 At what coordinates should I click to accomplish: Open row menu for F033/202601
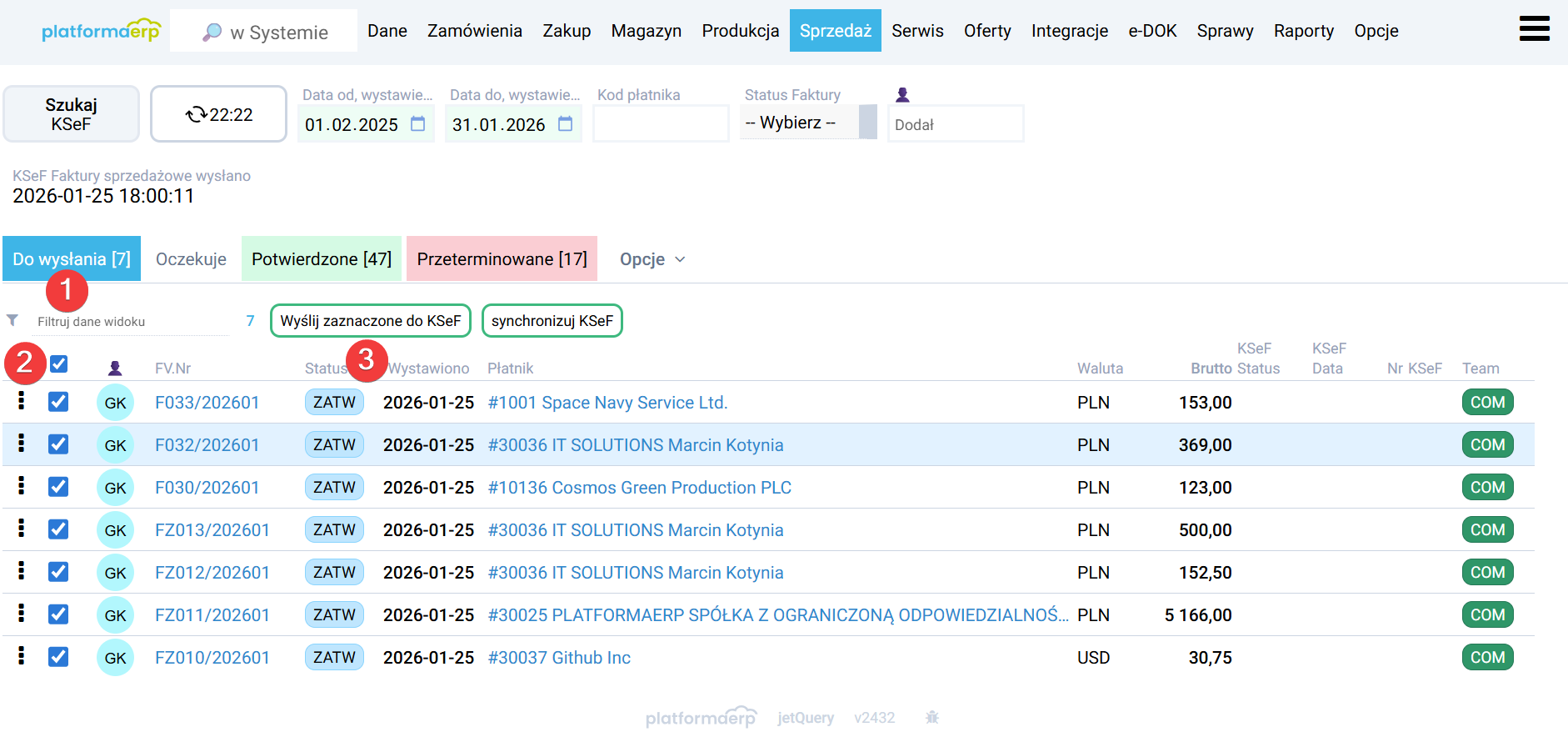[22, 401]
